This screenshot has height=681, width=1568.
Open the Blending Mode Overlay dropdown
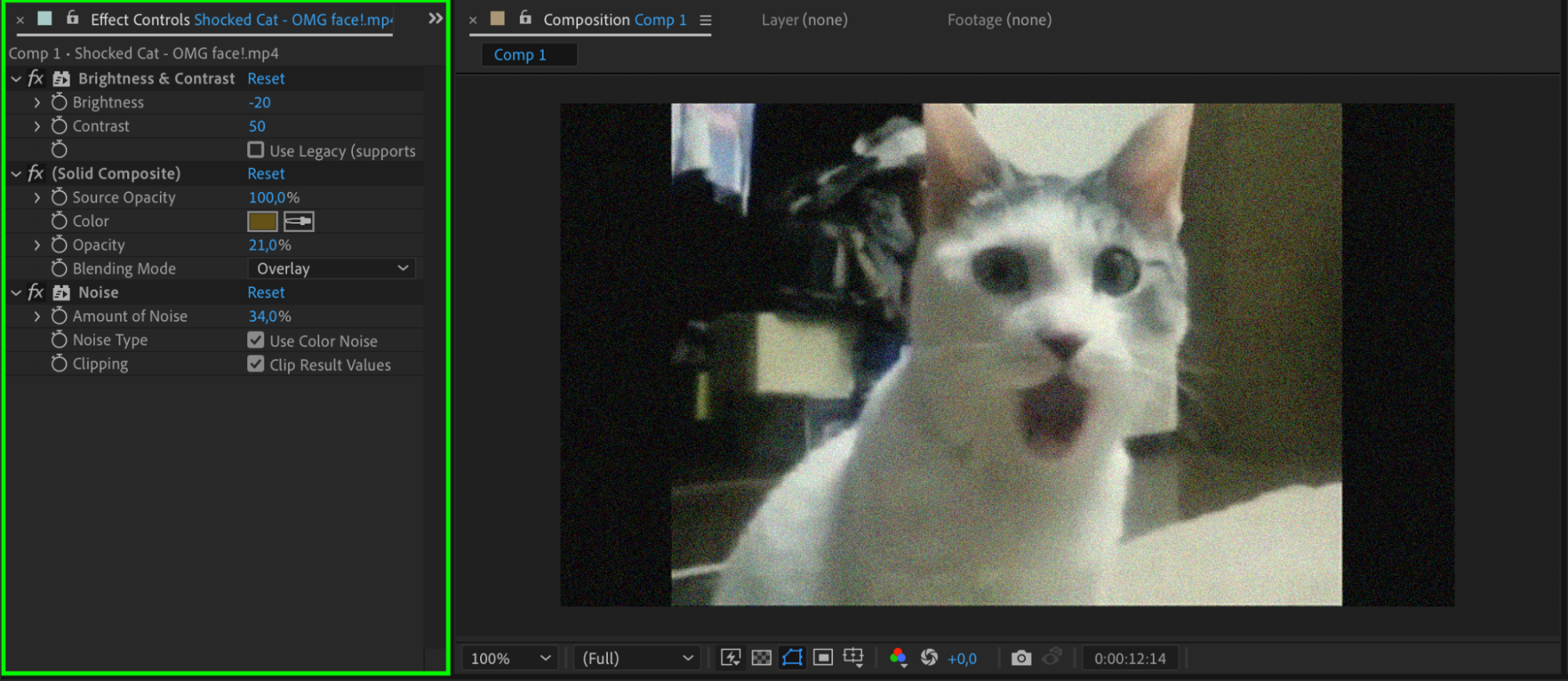331,268
